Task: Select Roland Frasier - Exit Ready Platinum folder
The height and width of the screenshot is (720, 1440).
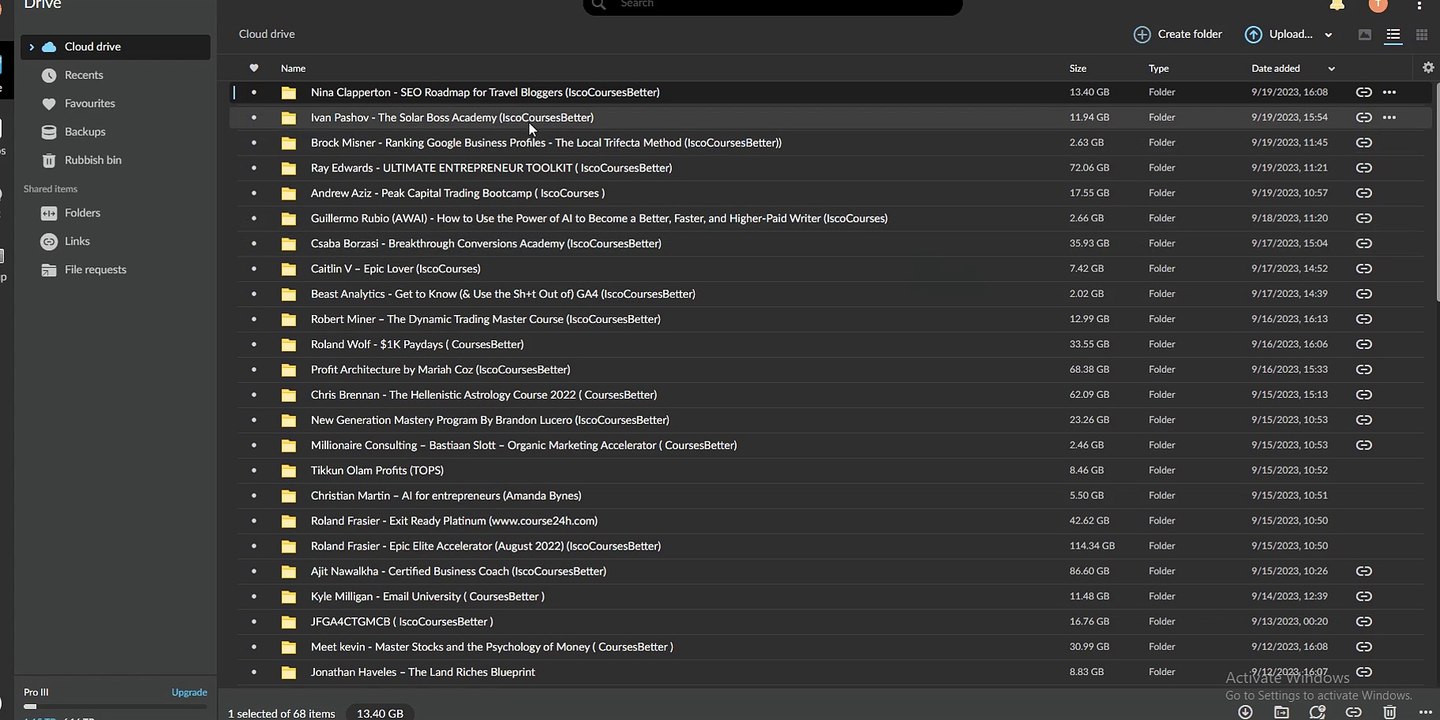Action: coord(454,521)
